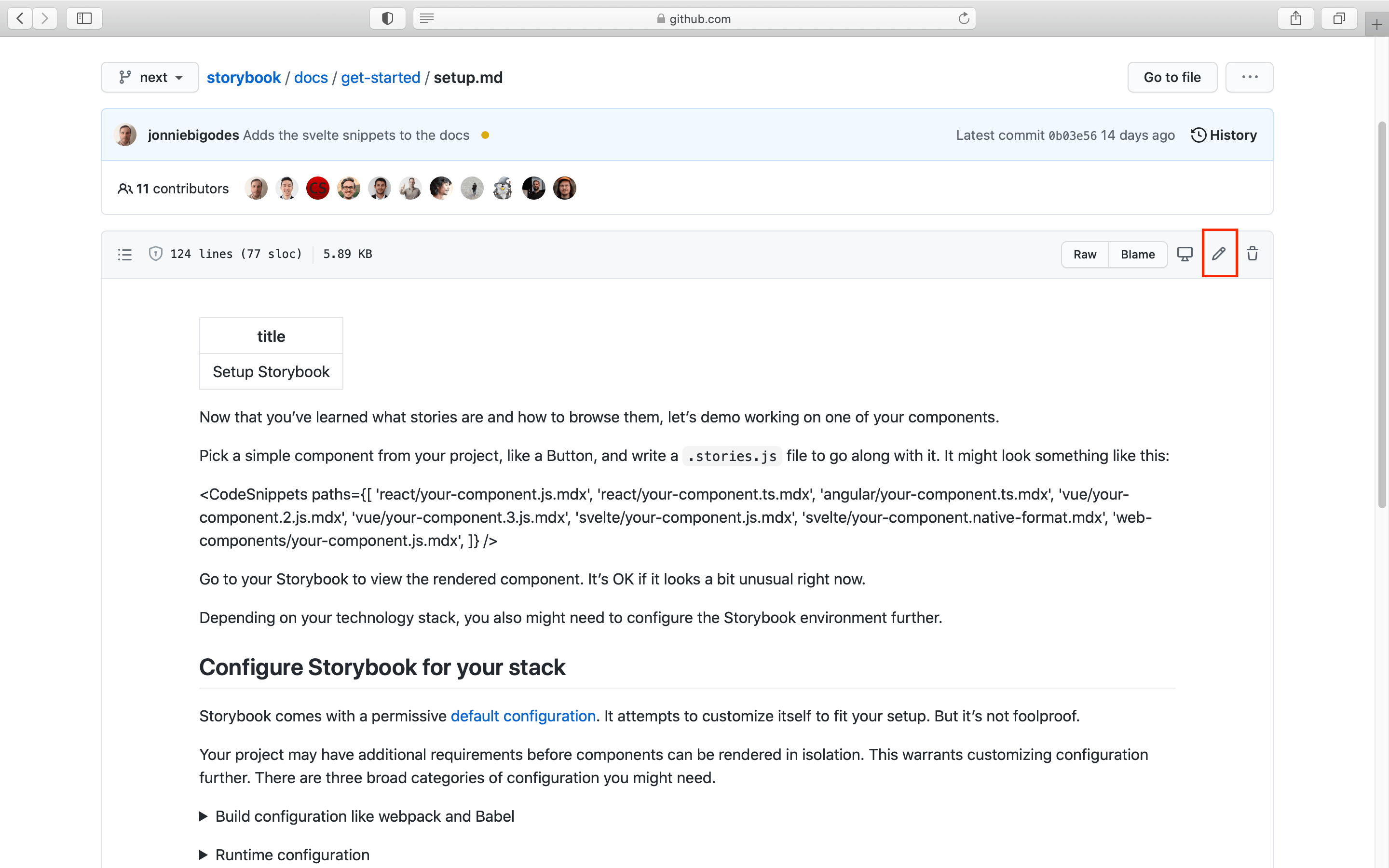This screenshot has width=1389, height=868.
Task: Click the setup.md file name in breadcrumb
Action: click(x=468, y=78)
